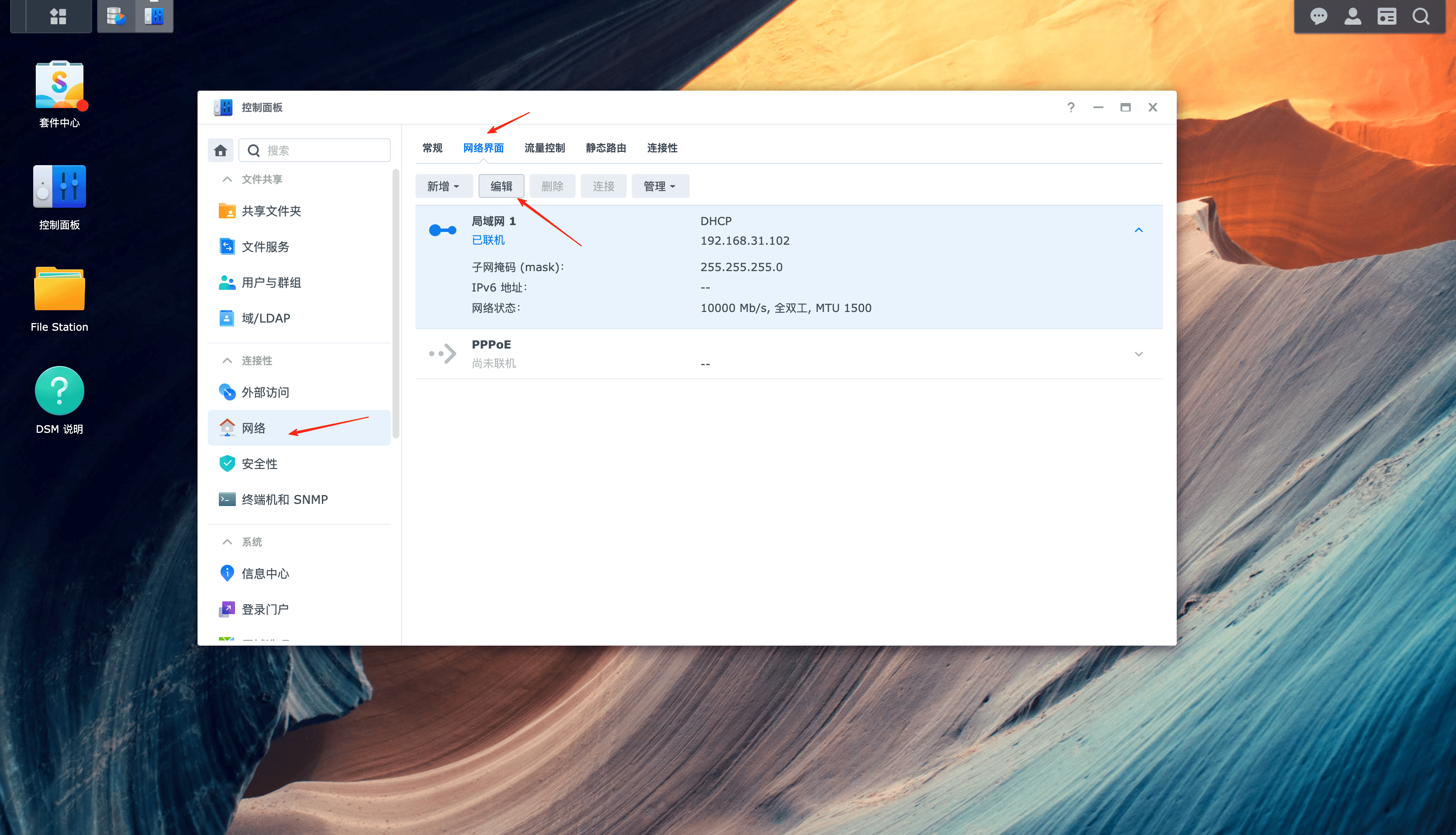Collapse the 局域网 1 details chevron
1456x835 pixels.
click(1138, 230)
